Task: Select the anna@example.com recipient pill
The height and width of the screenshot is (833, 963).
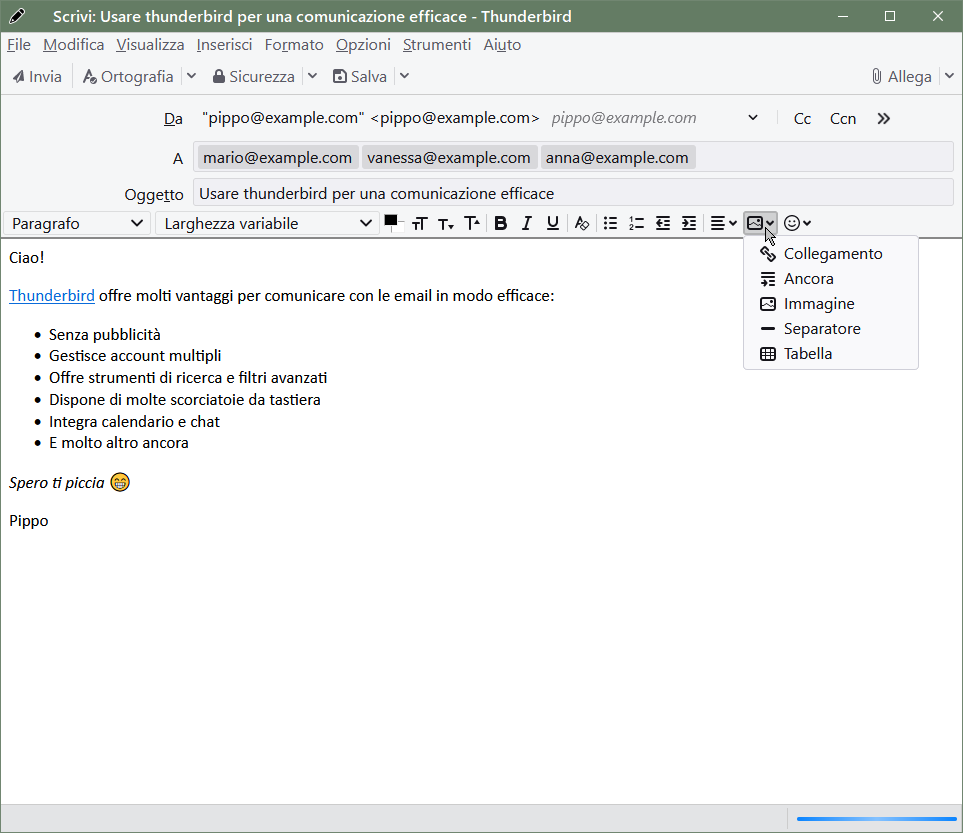Action: click(617, 158)
